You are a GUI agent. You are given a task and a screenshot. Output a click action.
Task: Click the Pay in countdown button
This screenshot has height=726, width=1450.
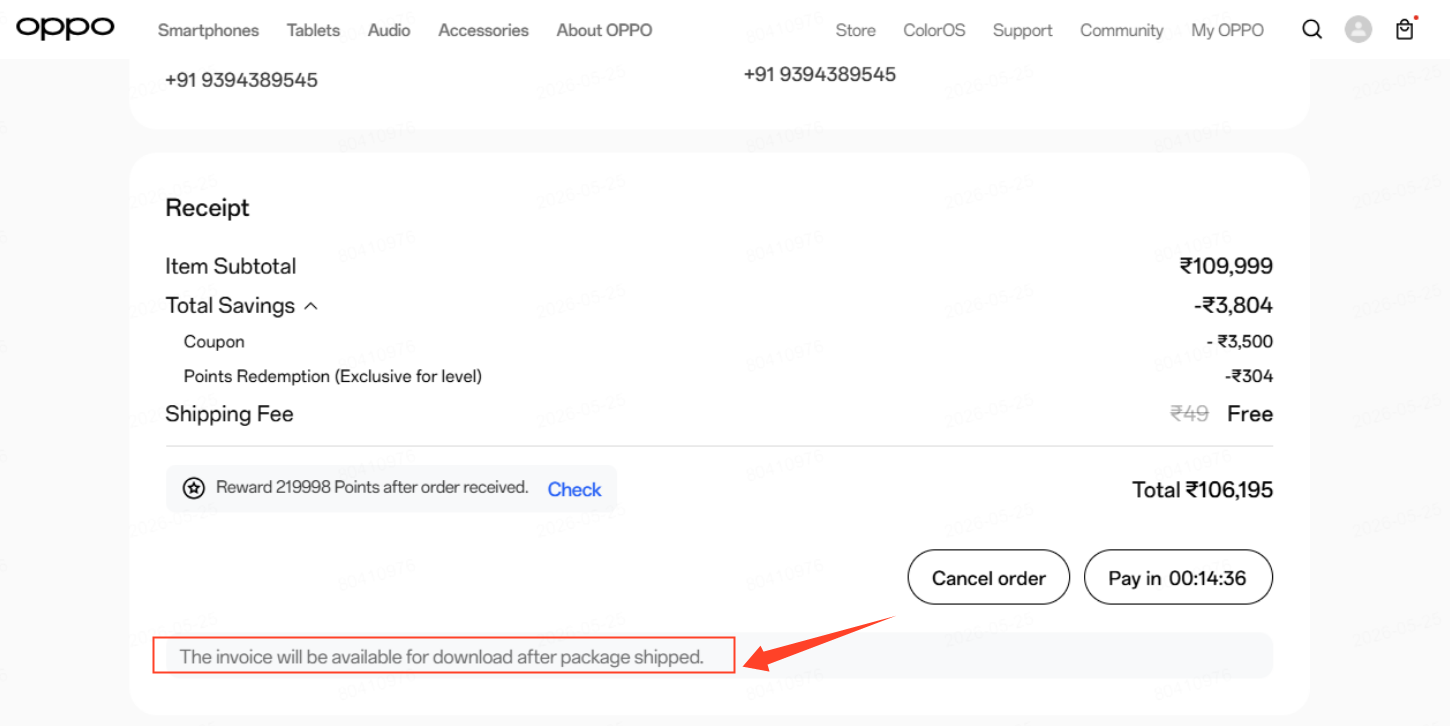(x=1178, y=577)
